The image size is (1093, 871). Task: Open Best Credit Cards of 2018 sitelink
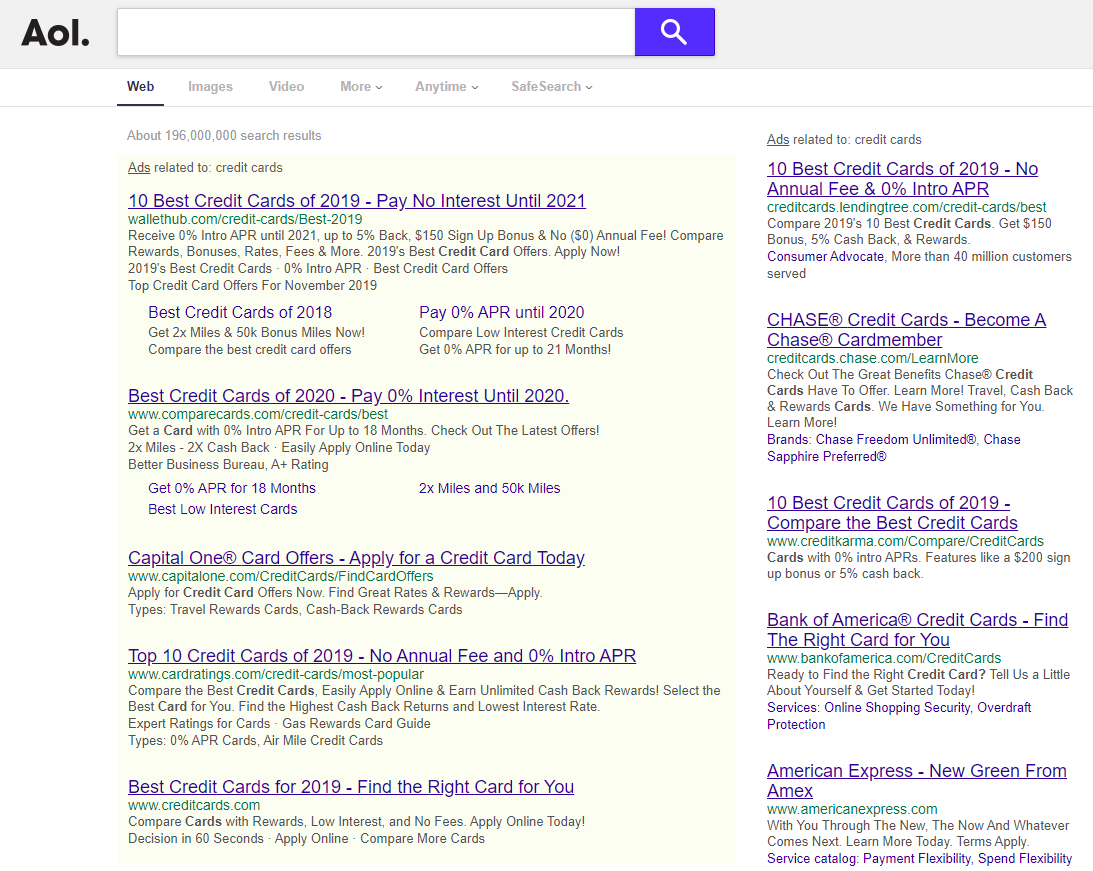tap(240, 312)
